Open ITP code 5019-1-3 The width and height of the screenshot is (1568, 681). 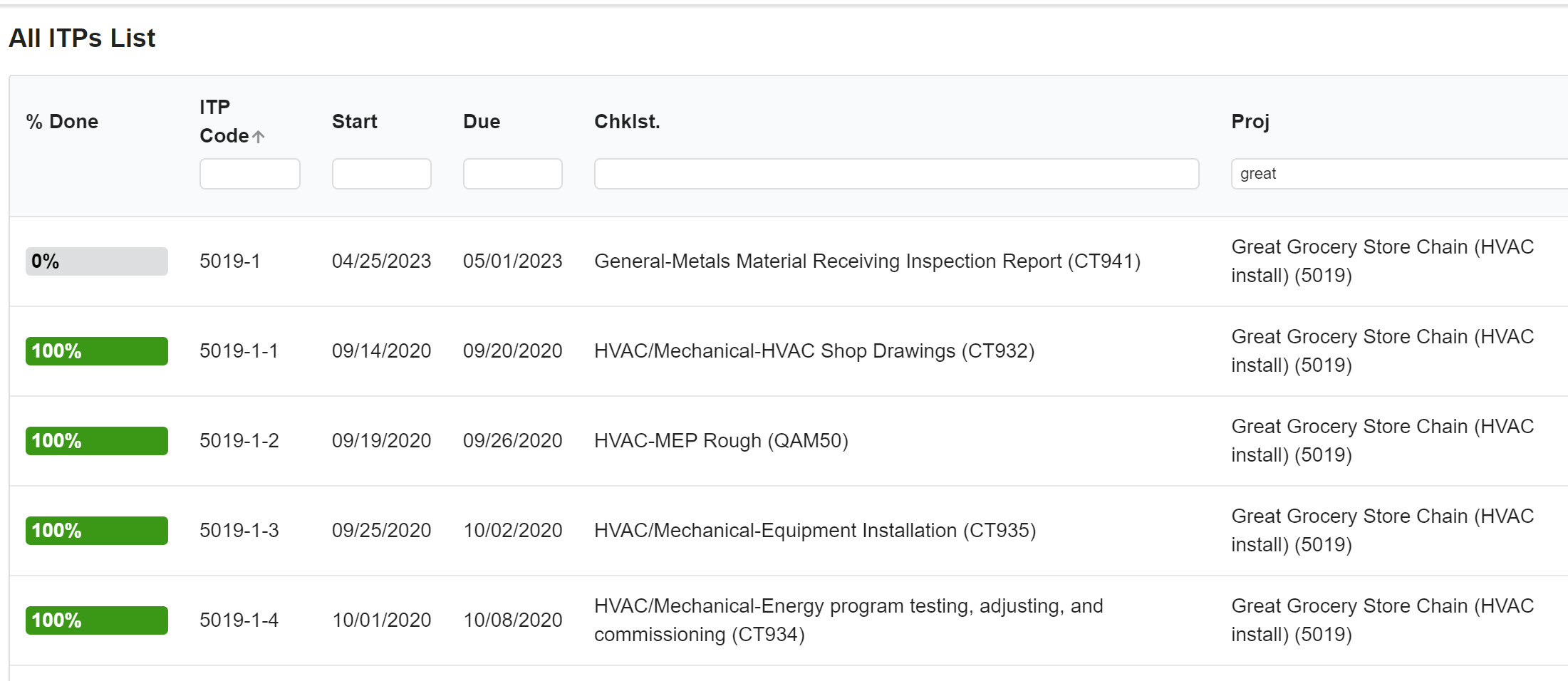click(x=239, y=531)
